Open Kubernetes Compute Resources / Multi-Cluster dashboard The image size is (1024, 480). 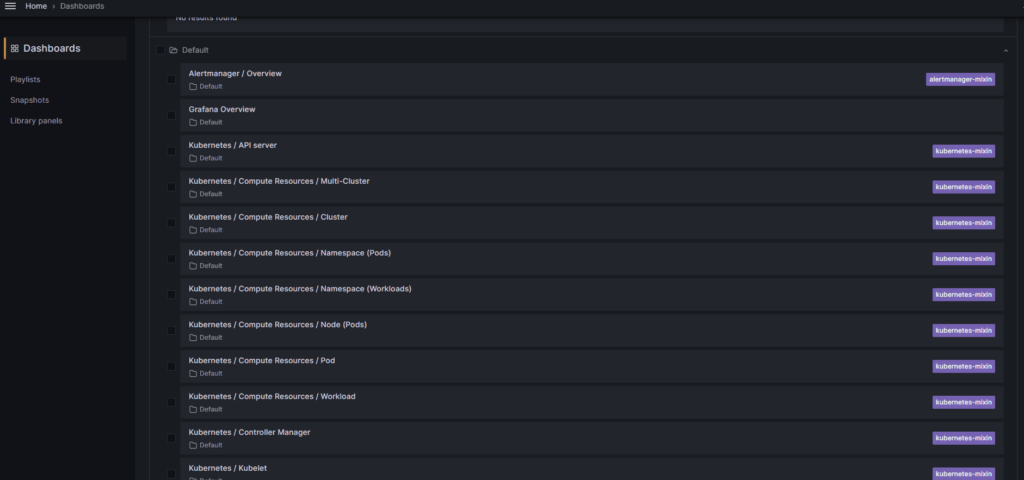pos(279,181)
